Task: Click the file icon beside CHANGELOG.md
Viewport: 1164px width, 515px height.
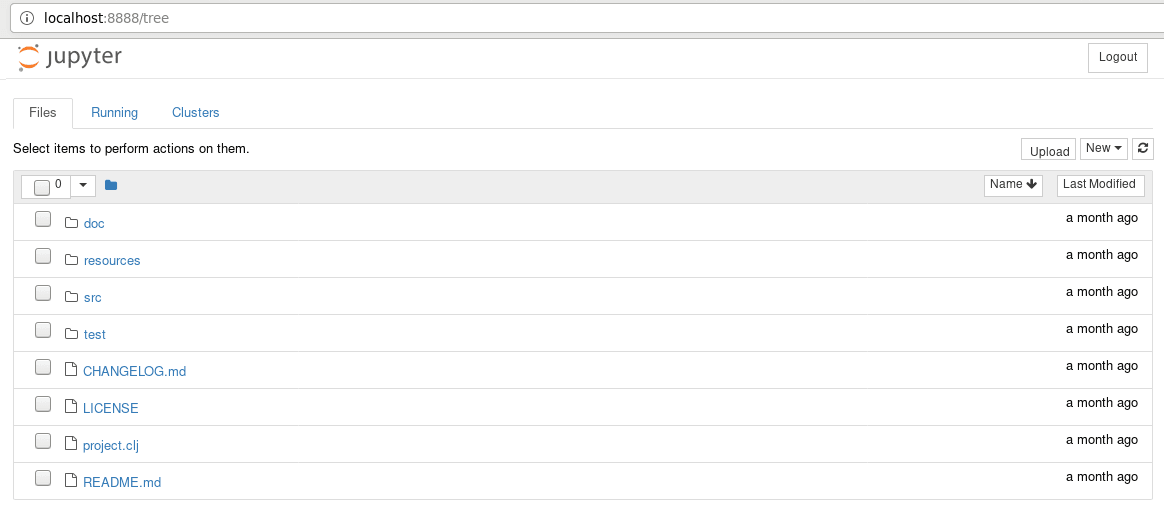Action: (71, 370)
